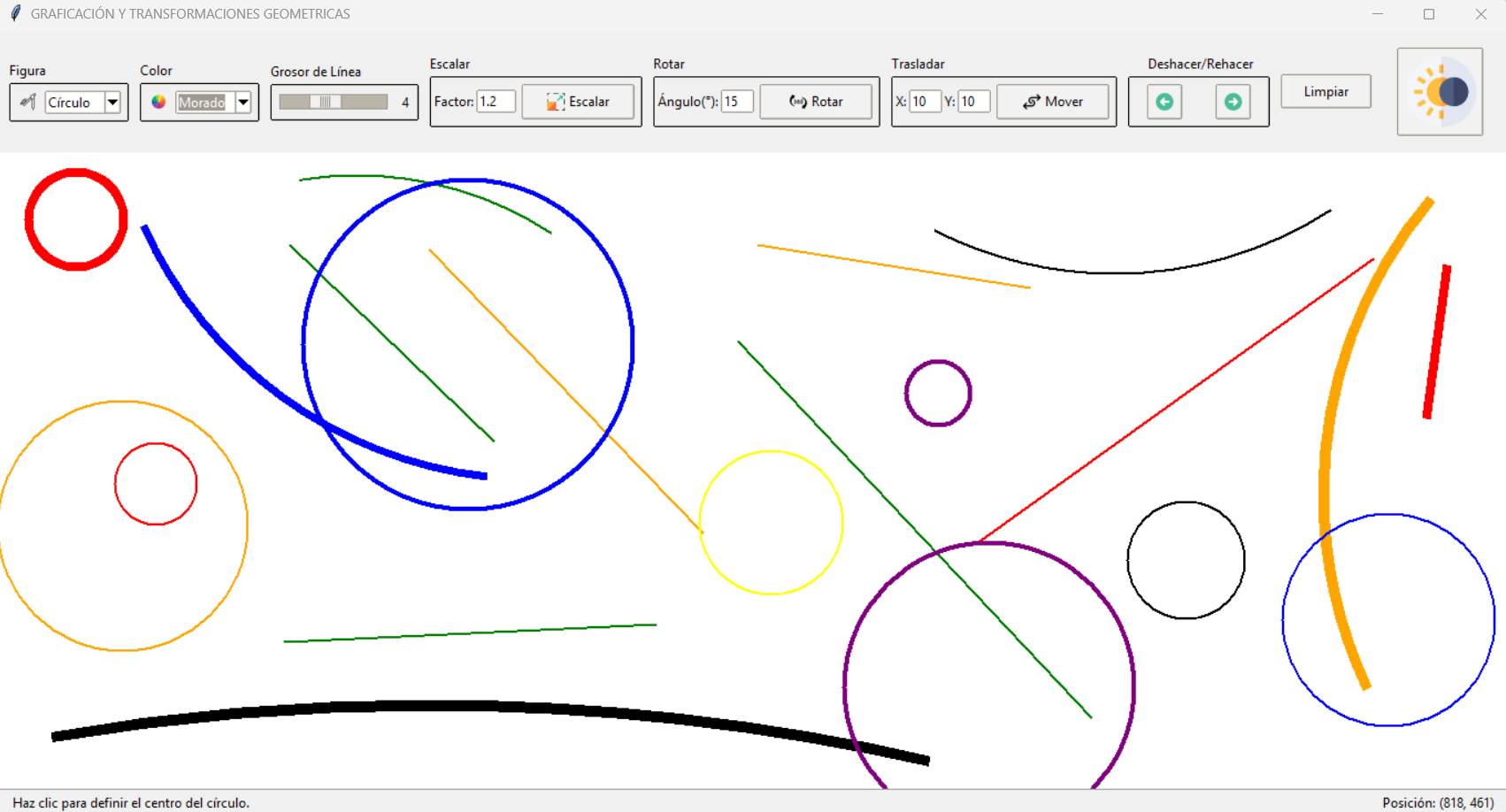Click the Mover button

(1053, 102)
